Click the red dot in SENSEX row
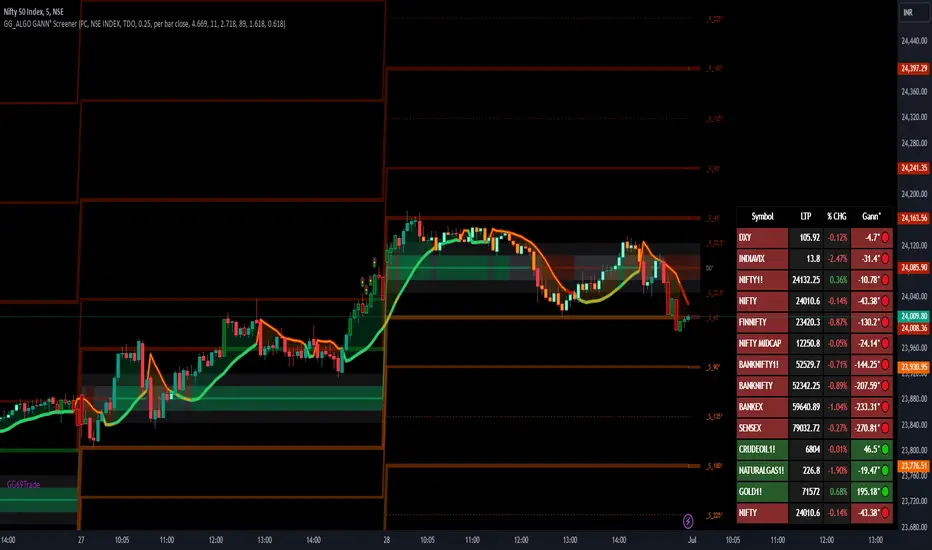 [885, 428]
